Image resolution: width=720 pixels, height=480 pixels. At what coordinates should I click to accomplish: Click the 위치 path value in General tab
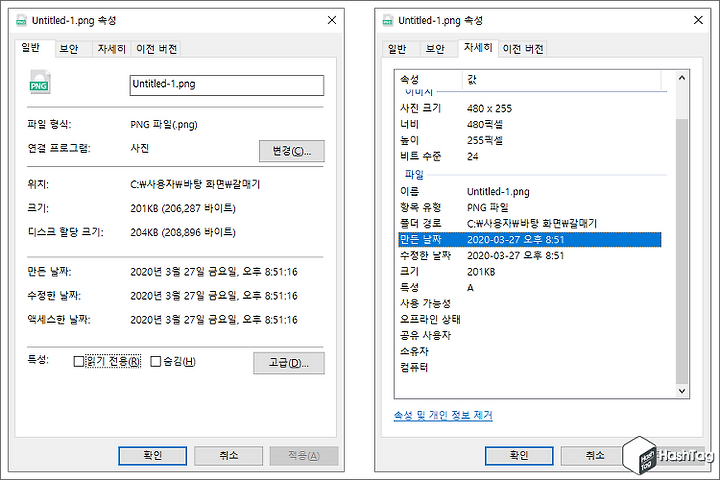point(195,185)
